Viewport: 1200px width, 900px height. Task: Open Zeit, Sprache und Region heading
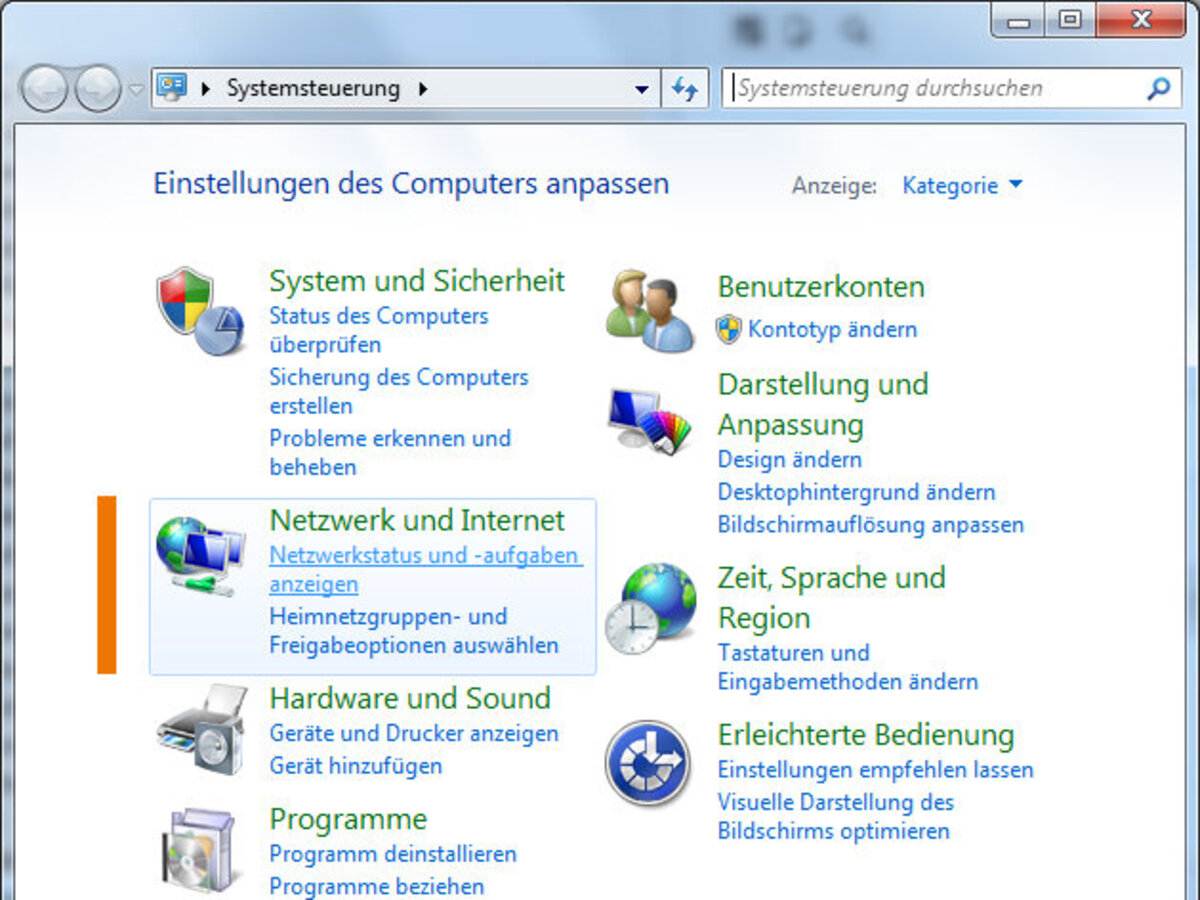(x=831, y=597)
